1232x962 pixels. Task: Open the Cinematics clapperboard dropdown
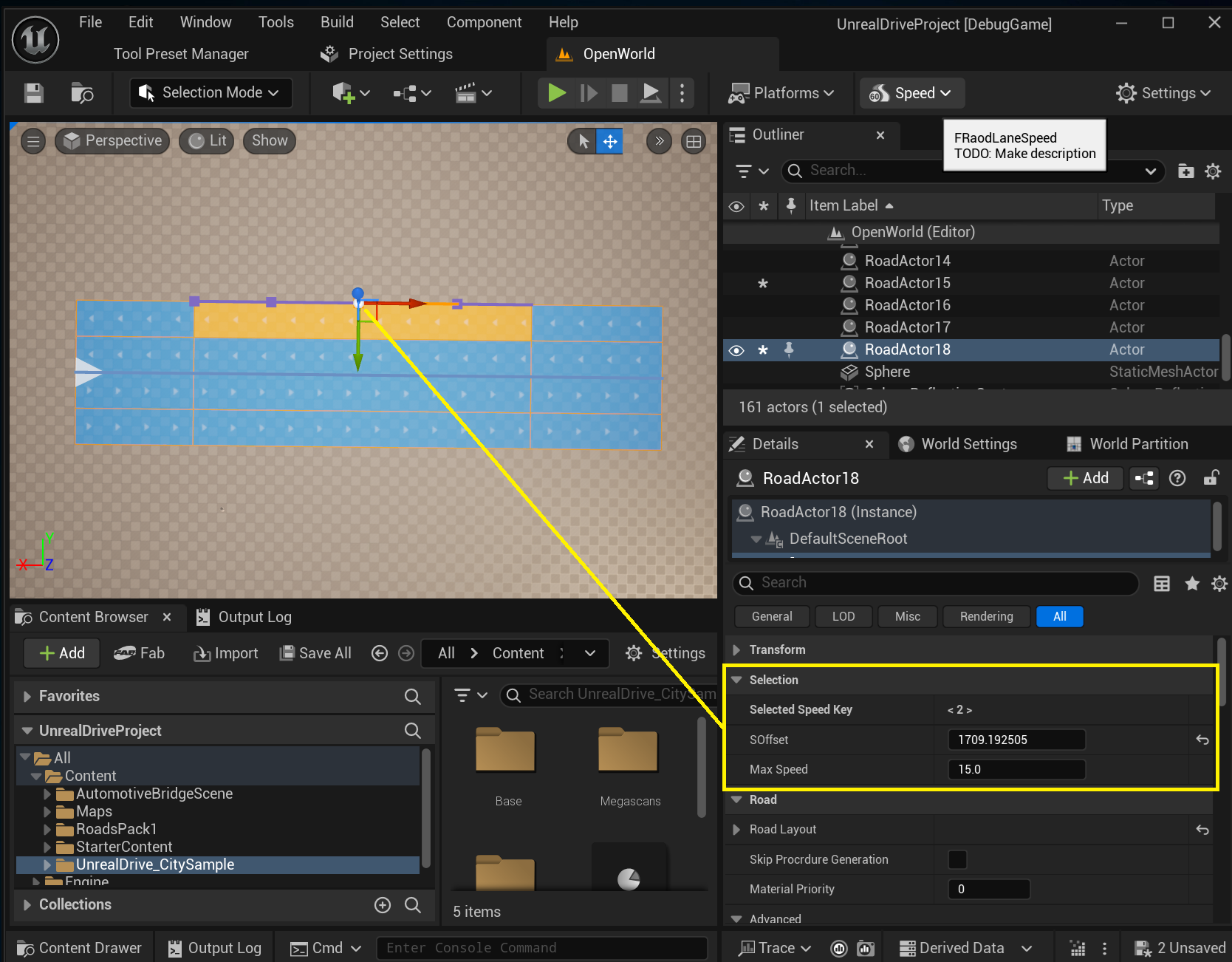(x=473, y=93)
